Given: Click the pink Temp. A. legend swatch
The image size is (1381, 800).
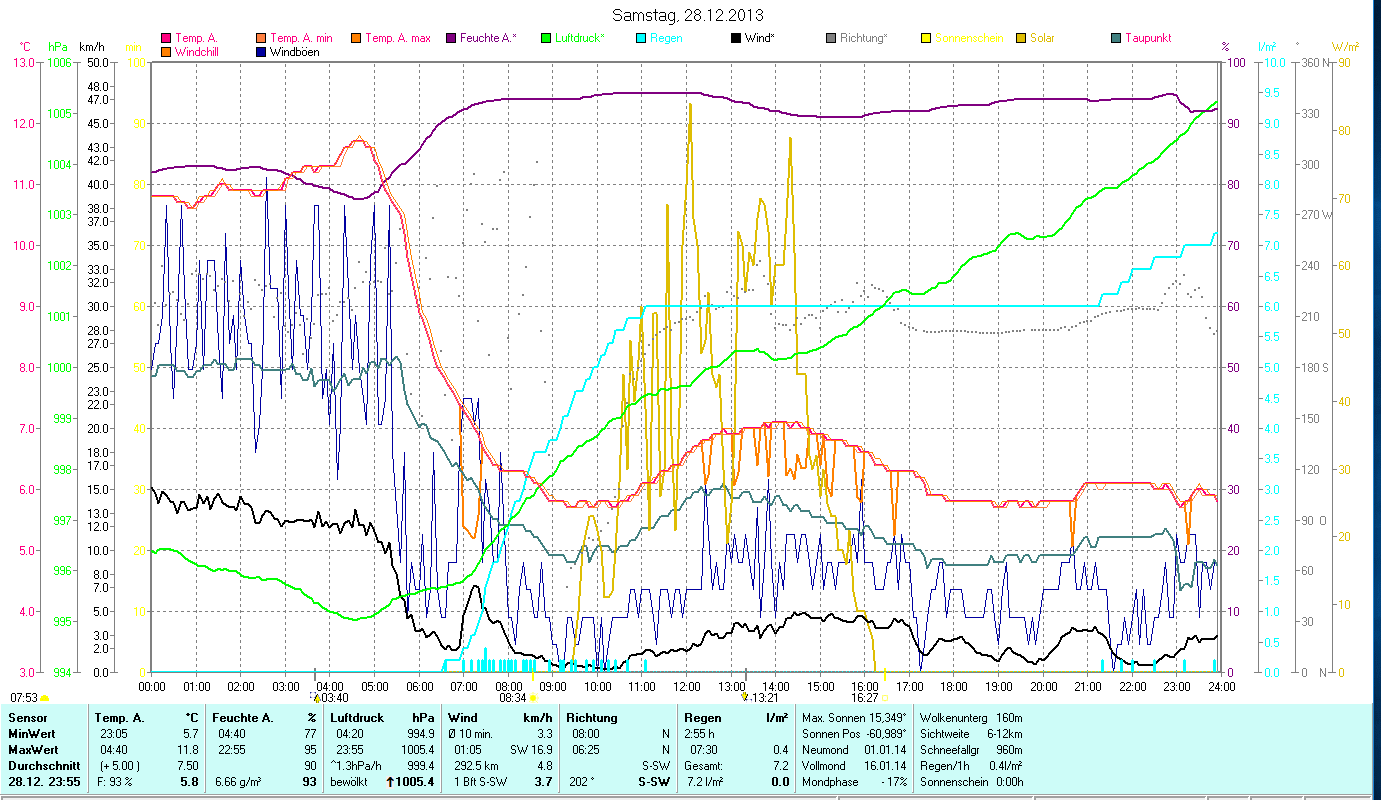Looking at the screenshot, I should click(166, 39).
